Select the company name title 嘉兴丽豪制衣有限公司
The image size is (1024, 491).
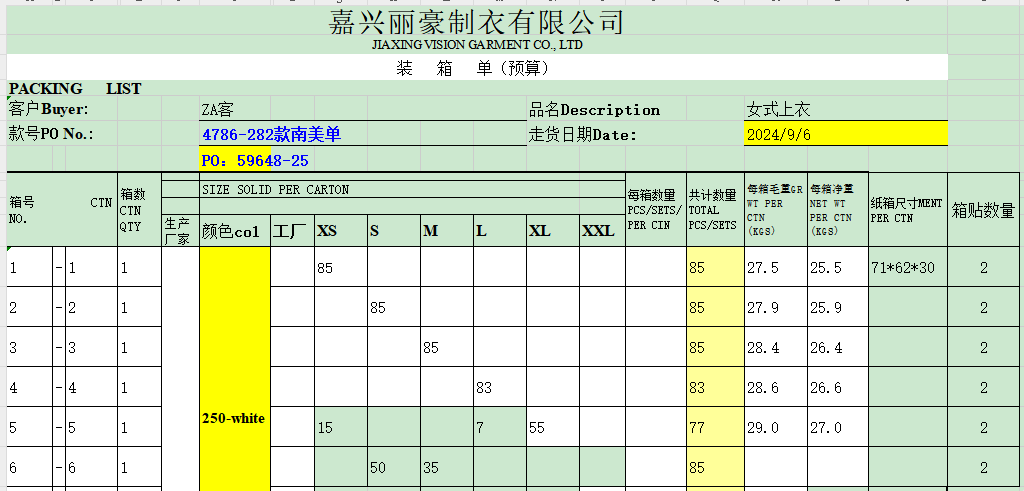477,22
